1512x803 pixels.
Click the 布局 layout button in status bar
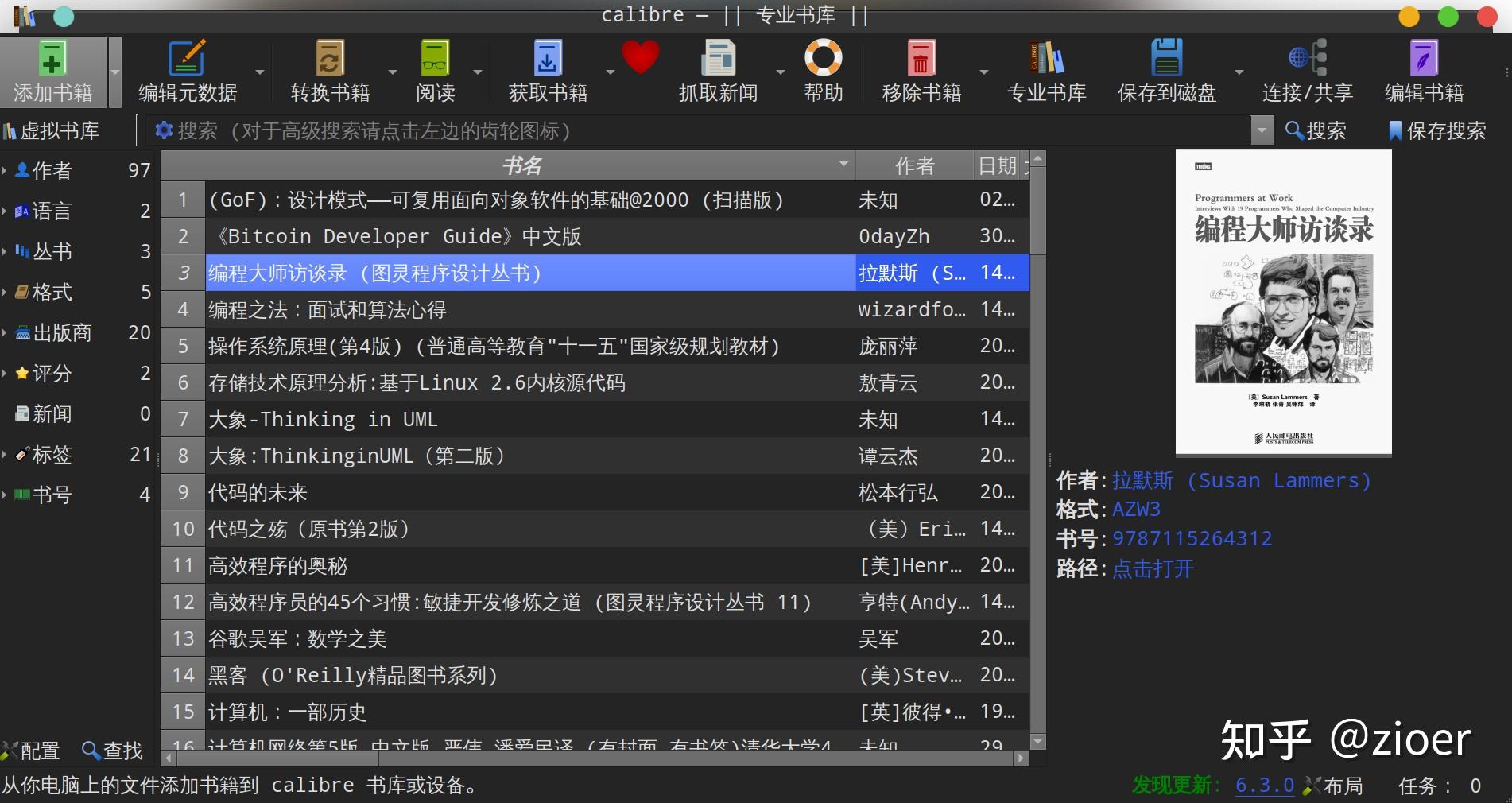click(1333, 786)
